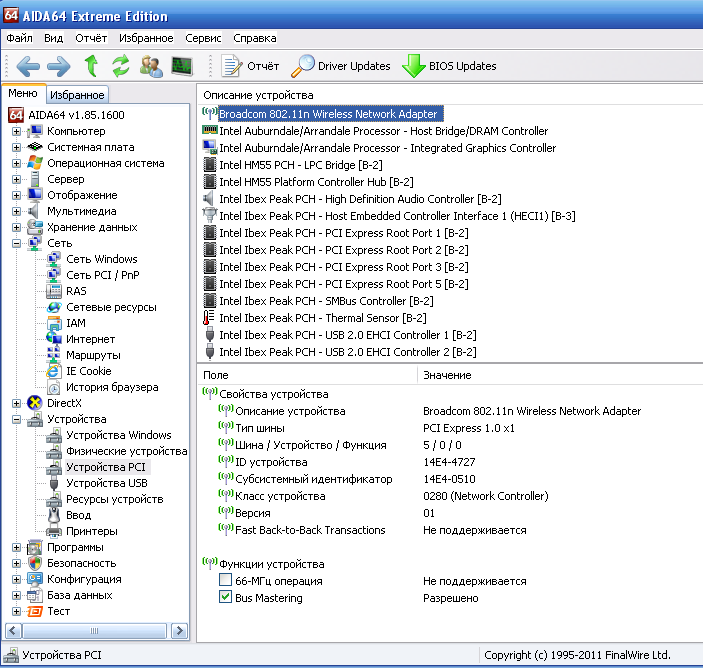
Task: Expand the Программы tree node
Action: click(x=17, y=547)
